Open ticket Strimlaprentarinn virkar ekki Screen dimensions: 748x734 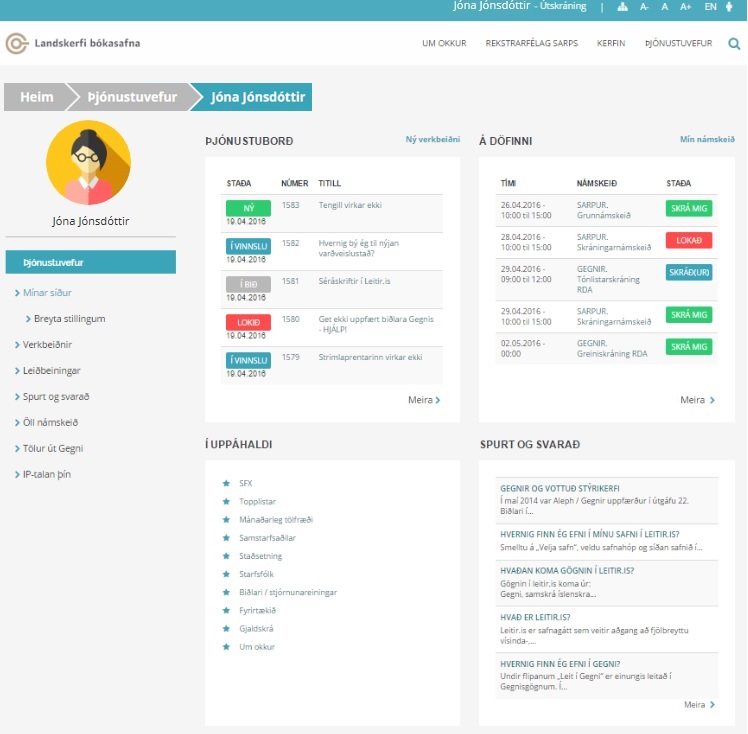[x=370, y=357]
